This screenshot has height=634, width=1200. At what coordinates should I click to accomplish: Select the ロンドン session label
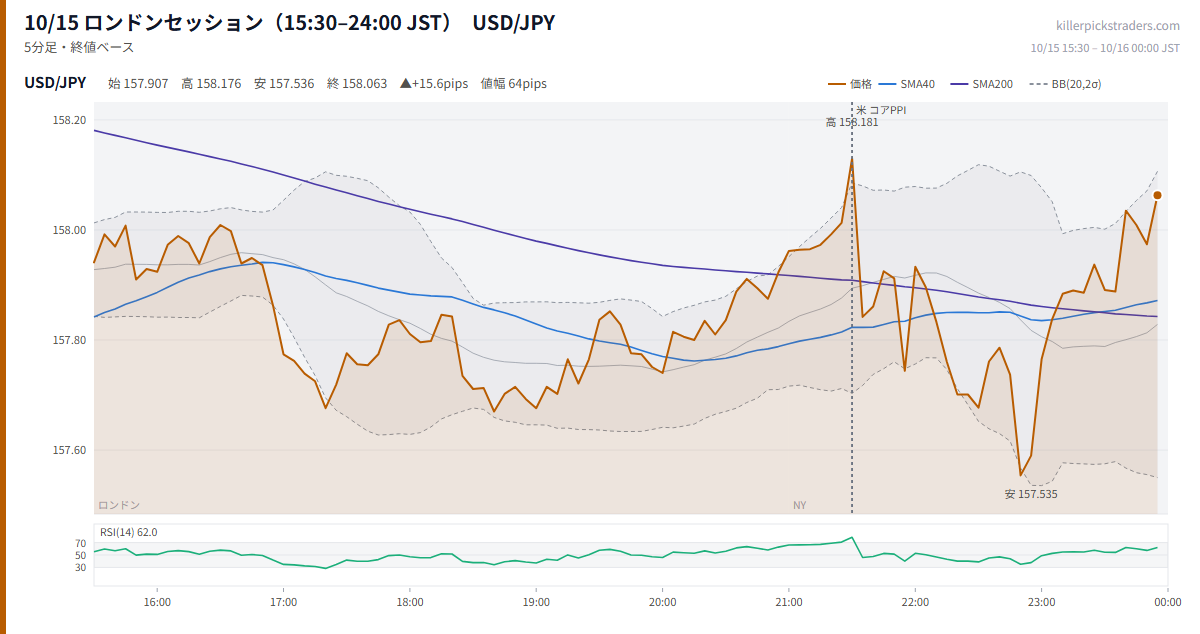(x=119, y=505)
